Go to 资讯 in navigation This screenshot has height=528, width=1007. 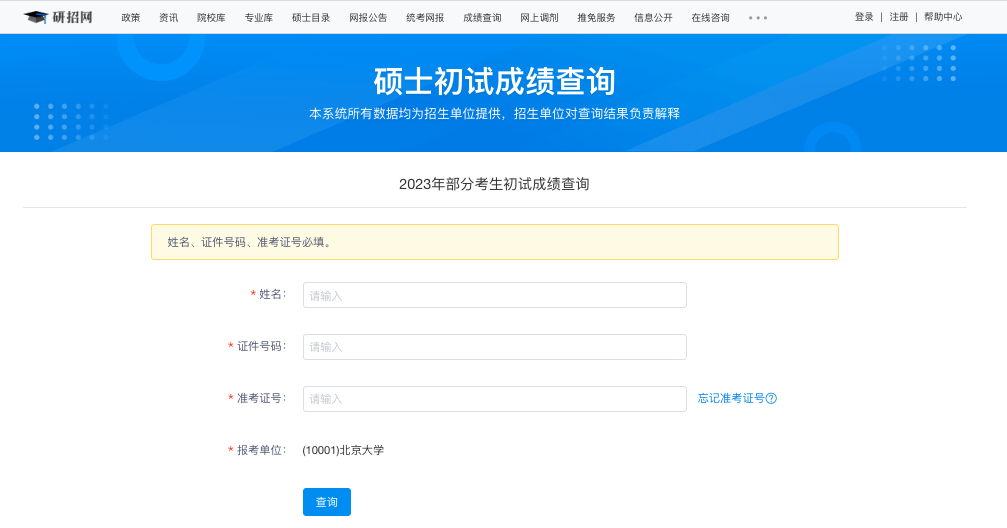tap(169, 18)
